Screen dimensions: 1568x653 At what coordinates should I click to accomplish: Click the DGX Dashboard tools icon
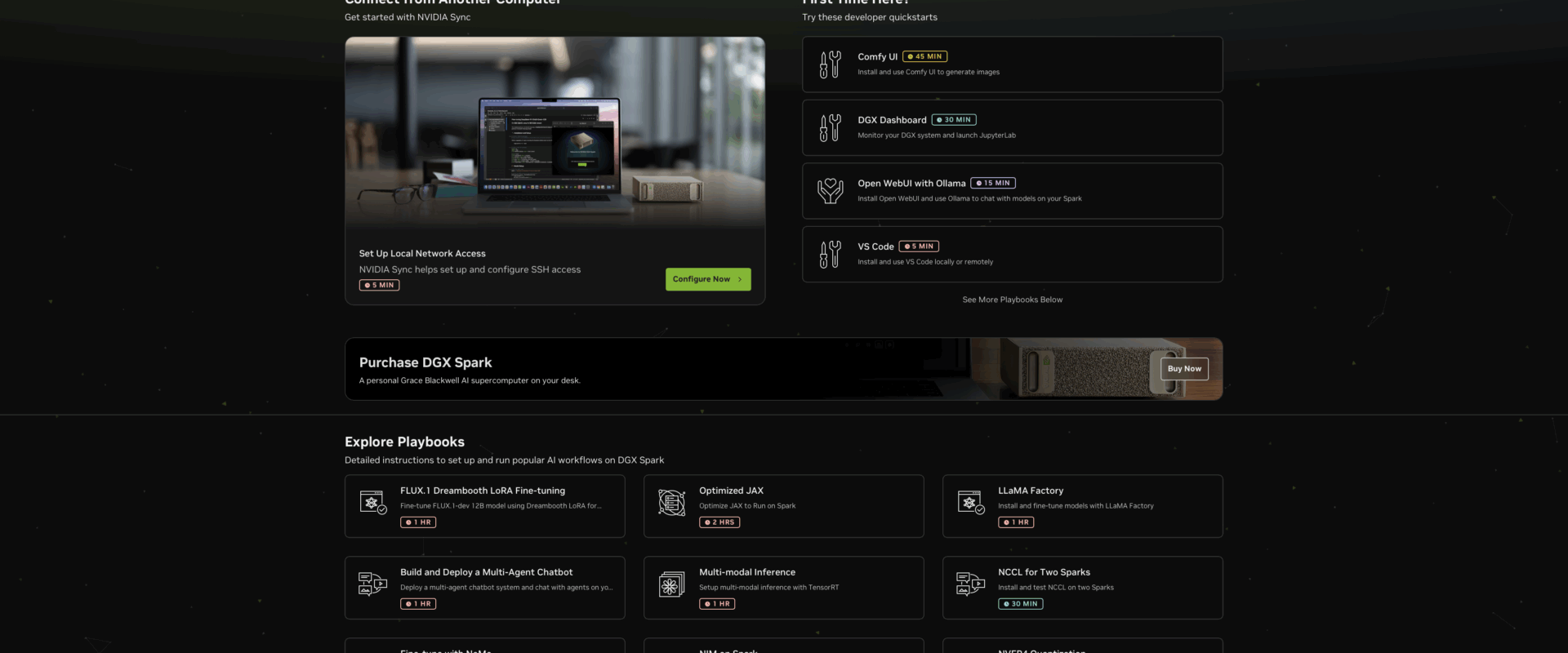[x=830, y=127]
